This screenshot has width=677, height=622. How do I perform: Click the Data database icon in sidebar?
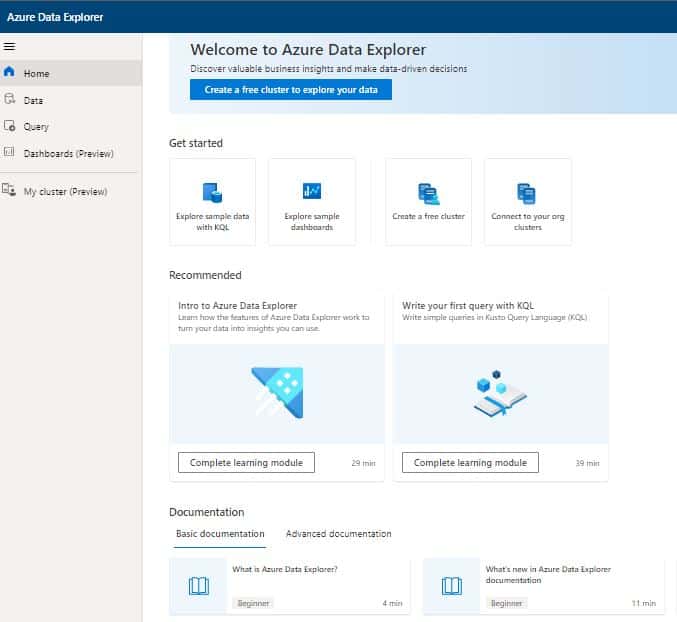tap(9, 99)
